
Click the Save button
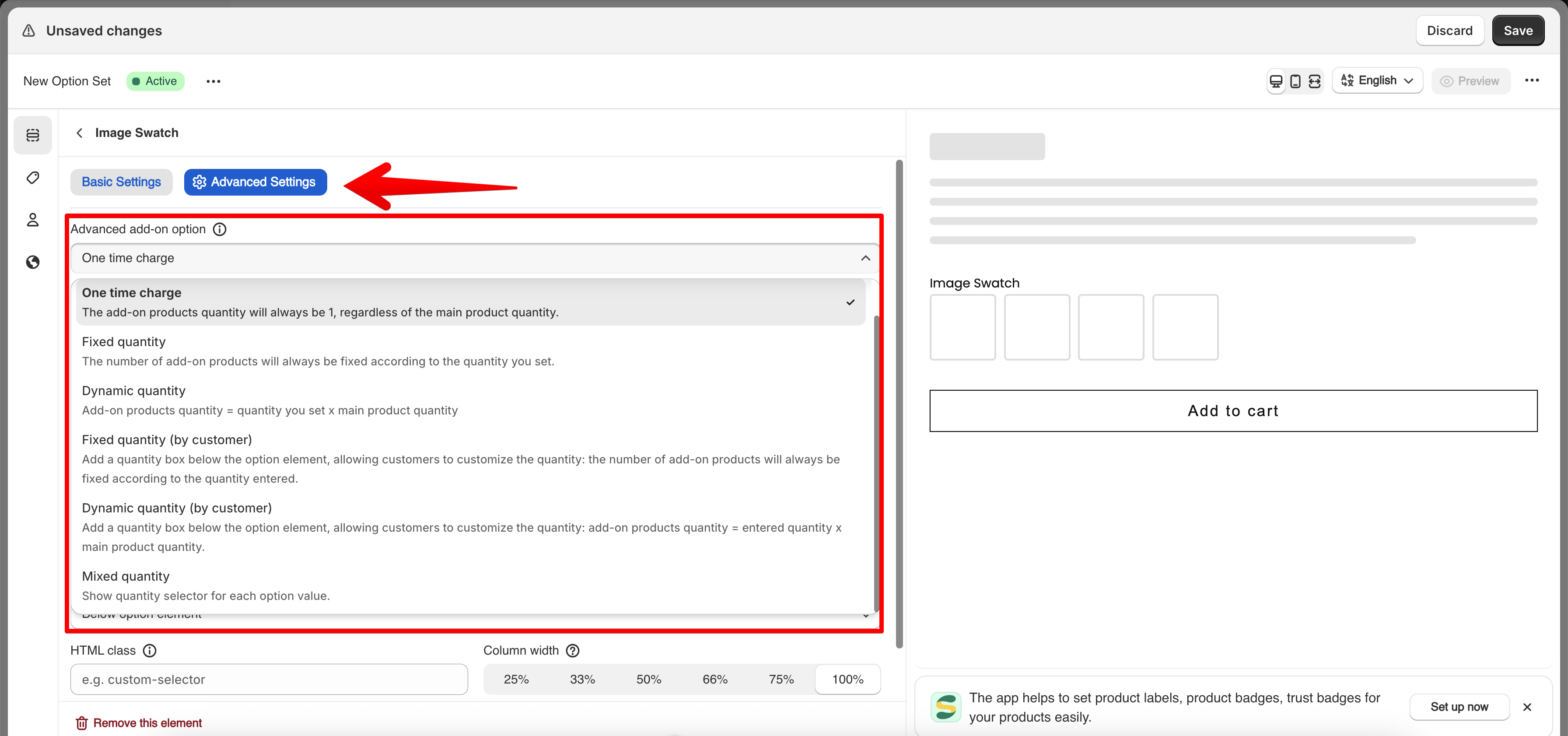click(x=1518, y=31)
